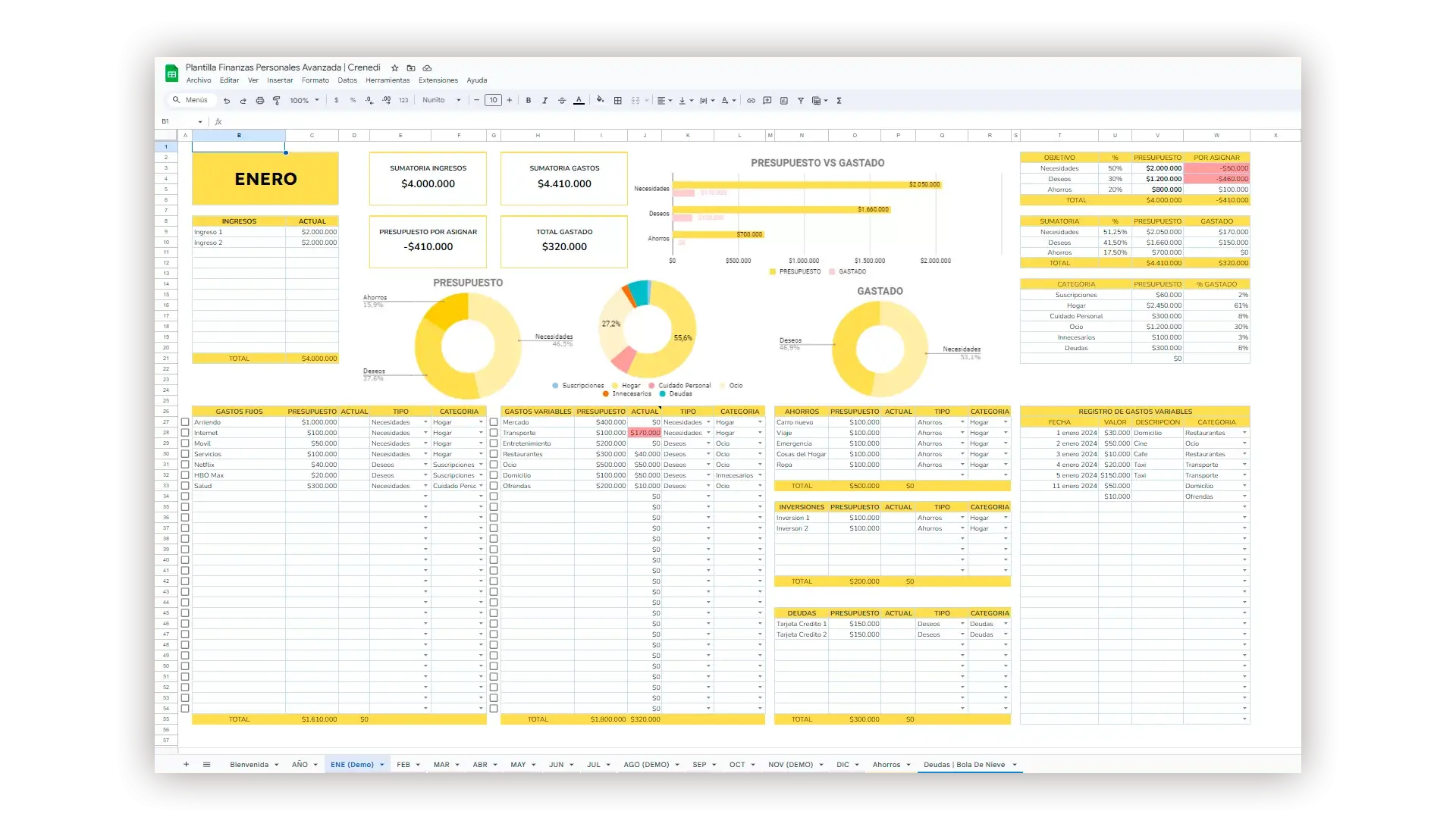Viewport: 1456px width, 830px height.
Task: Open the Formato menu
Action: point(315,80)
